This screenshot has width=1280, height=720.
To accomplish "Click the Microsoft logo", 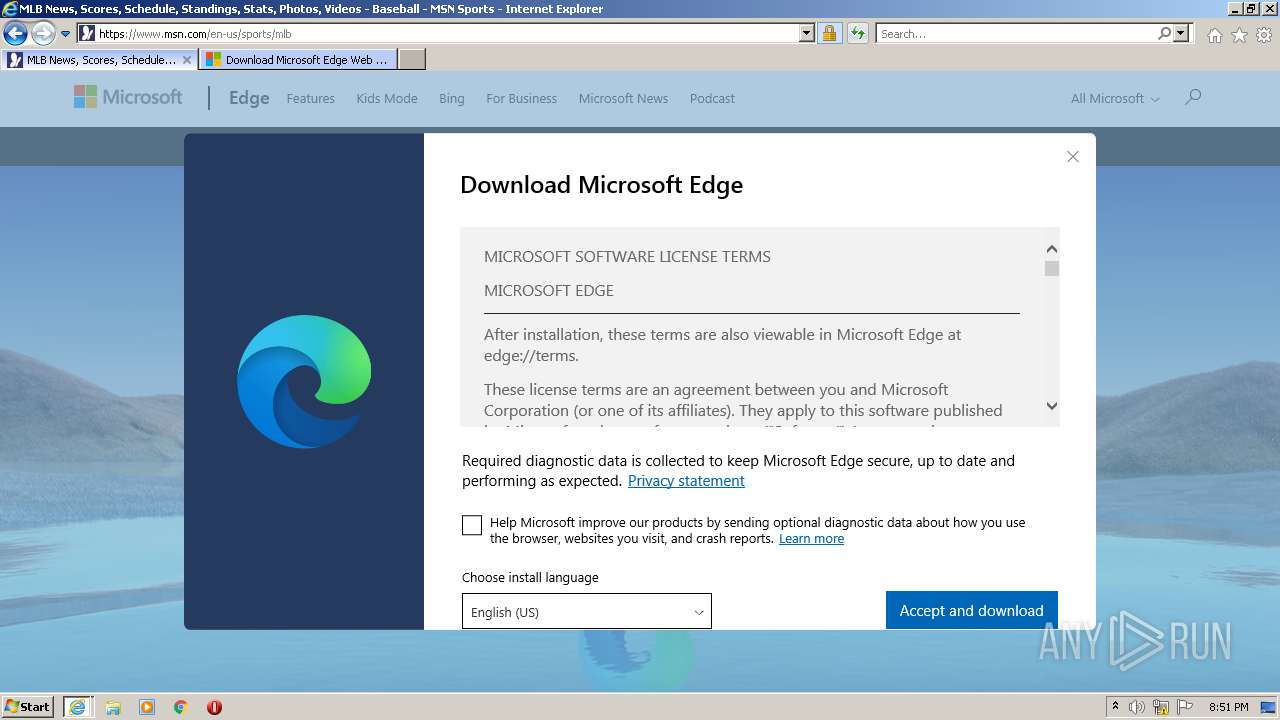I will tap(128, 97).
